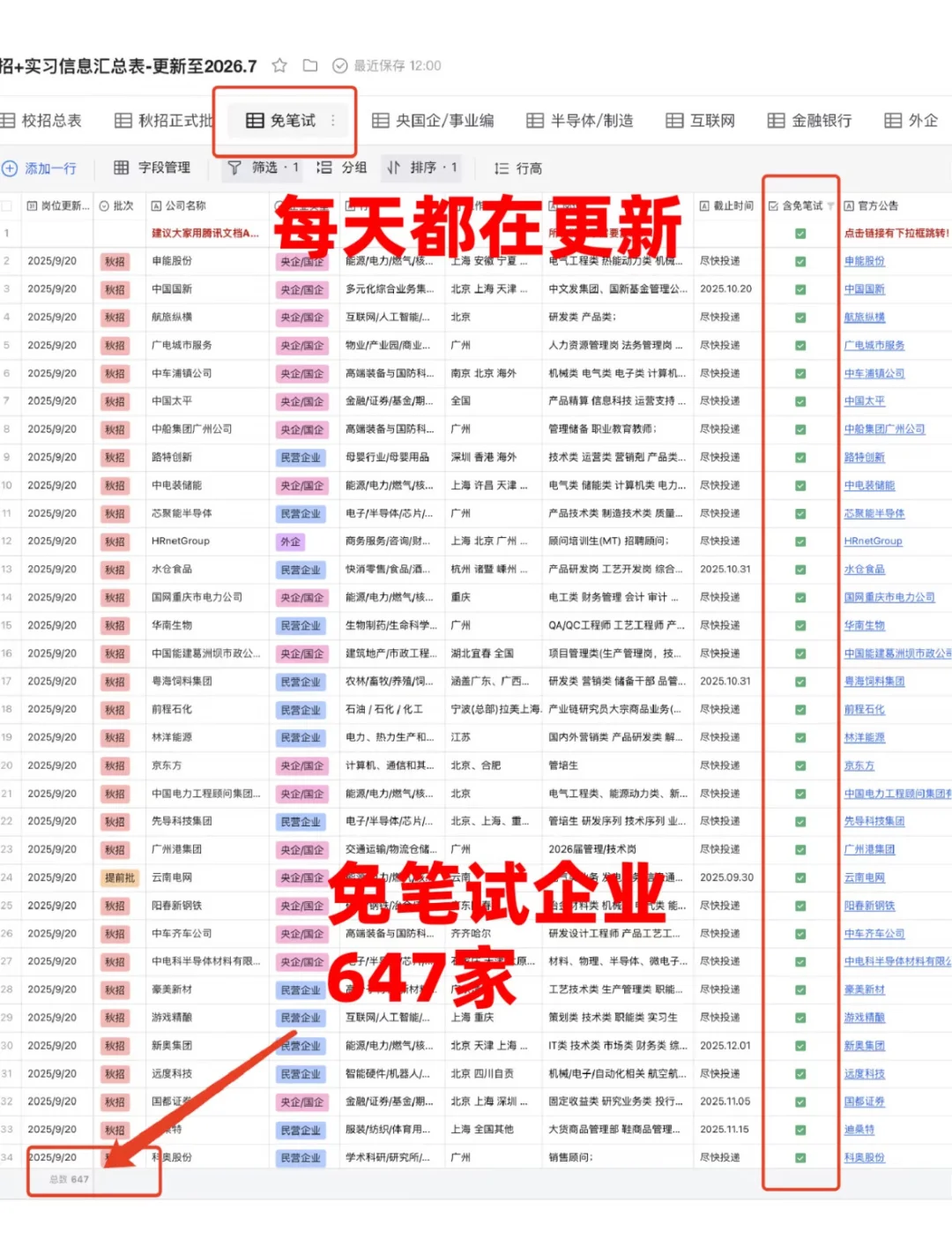Open the 免笔试 tab options dots
Viewport: 952px width, 1247px height.
click(x=333, y=121)
